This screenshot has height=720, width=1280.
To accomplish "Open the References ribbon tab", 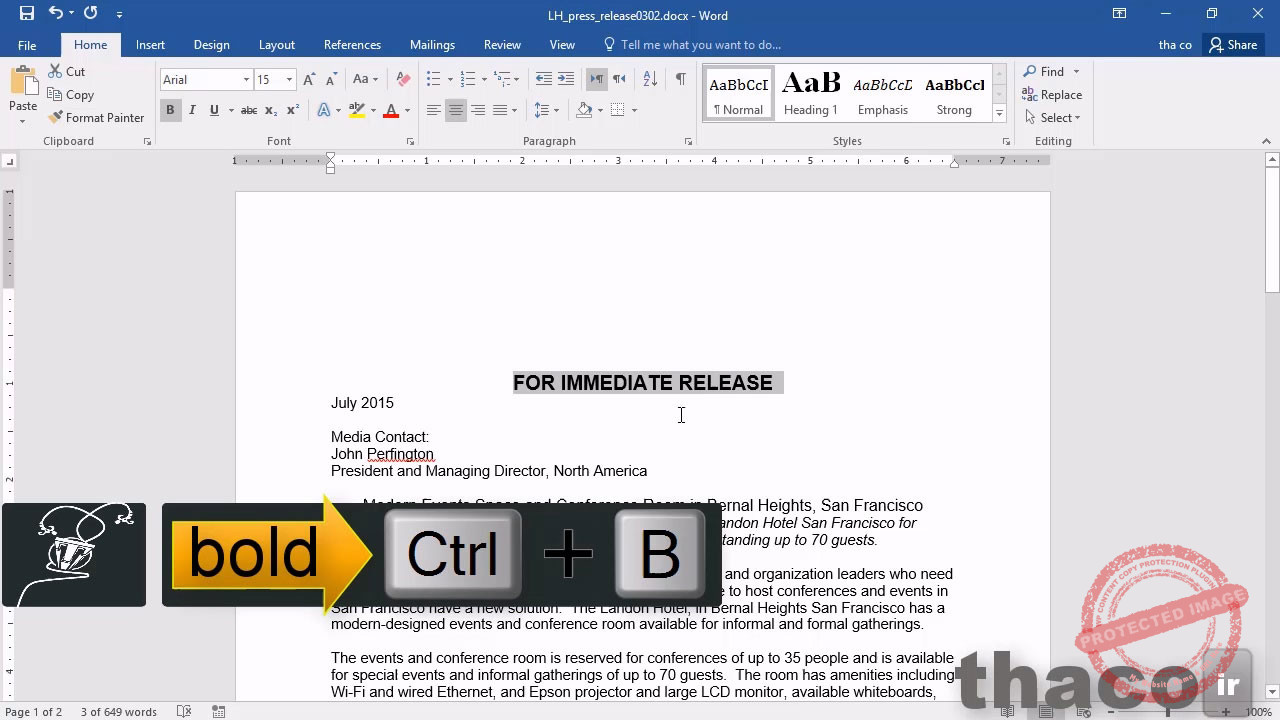I will tap(352, 44).
